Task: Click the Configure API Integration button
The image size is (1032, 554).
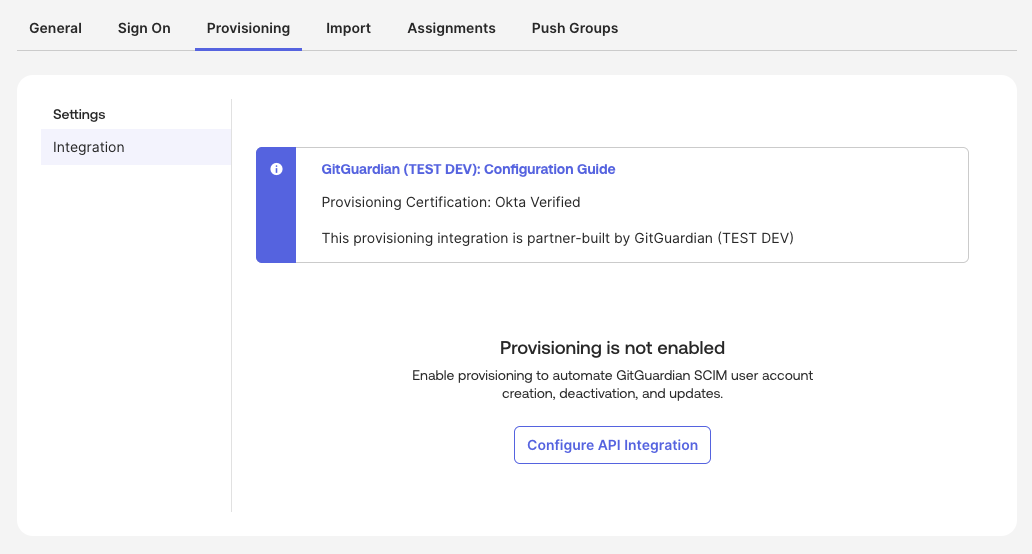Action: [612, 445]
